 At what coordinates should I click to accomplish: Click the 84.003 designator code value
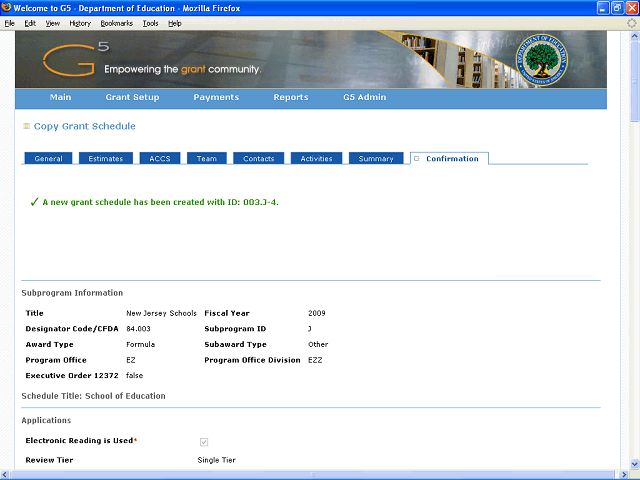[x=138, y=329]
